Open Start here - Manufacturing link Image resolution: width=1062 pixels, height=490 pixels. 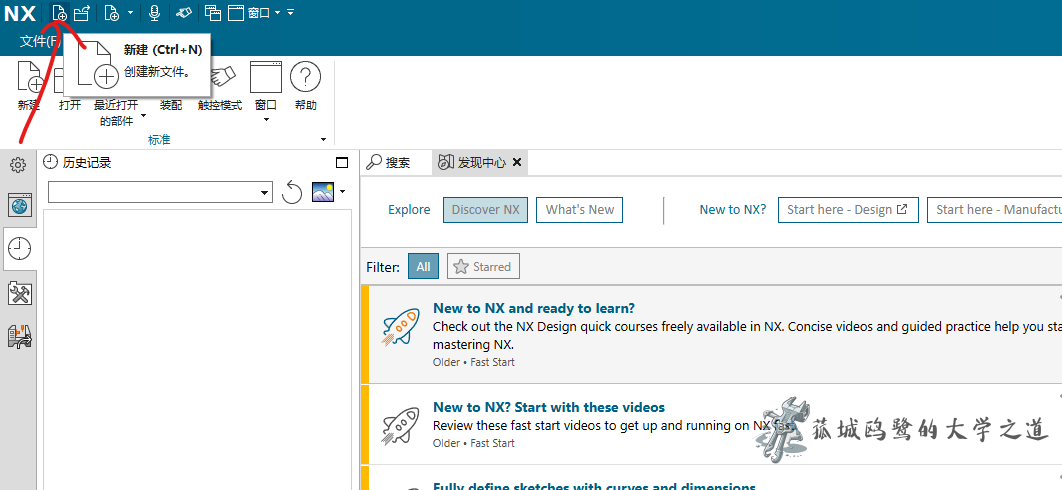click(x=994, y=210)
